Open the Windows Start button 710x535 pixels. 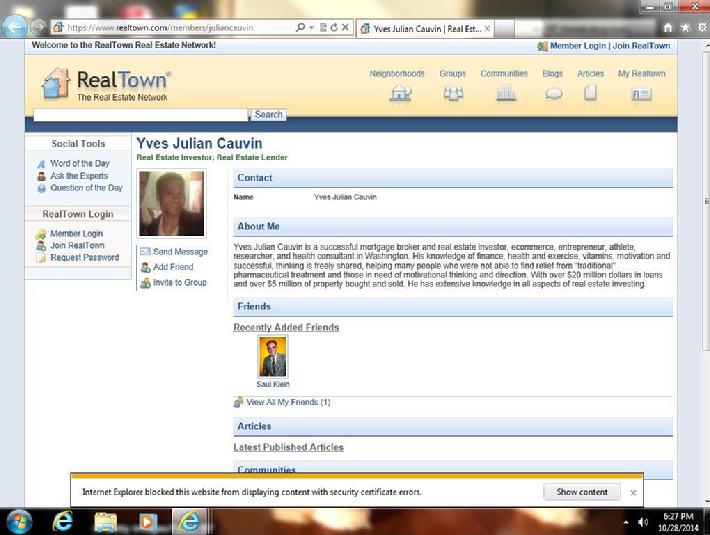(x=19, y=521)
